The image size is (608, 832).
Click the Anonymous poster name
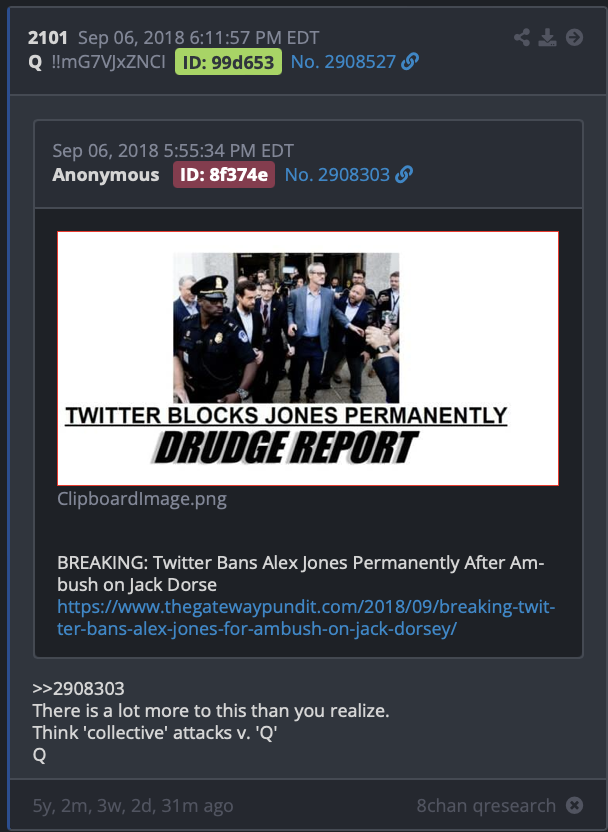click(x=106, y=175)
